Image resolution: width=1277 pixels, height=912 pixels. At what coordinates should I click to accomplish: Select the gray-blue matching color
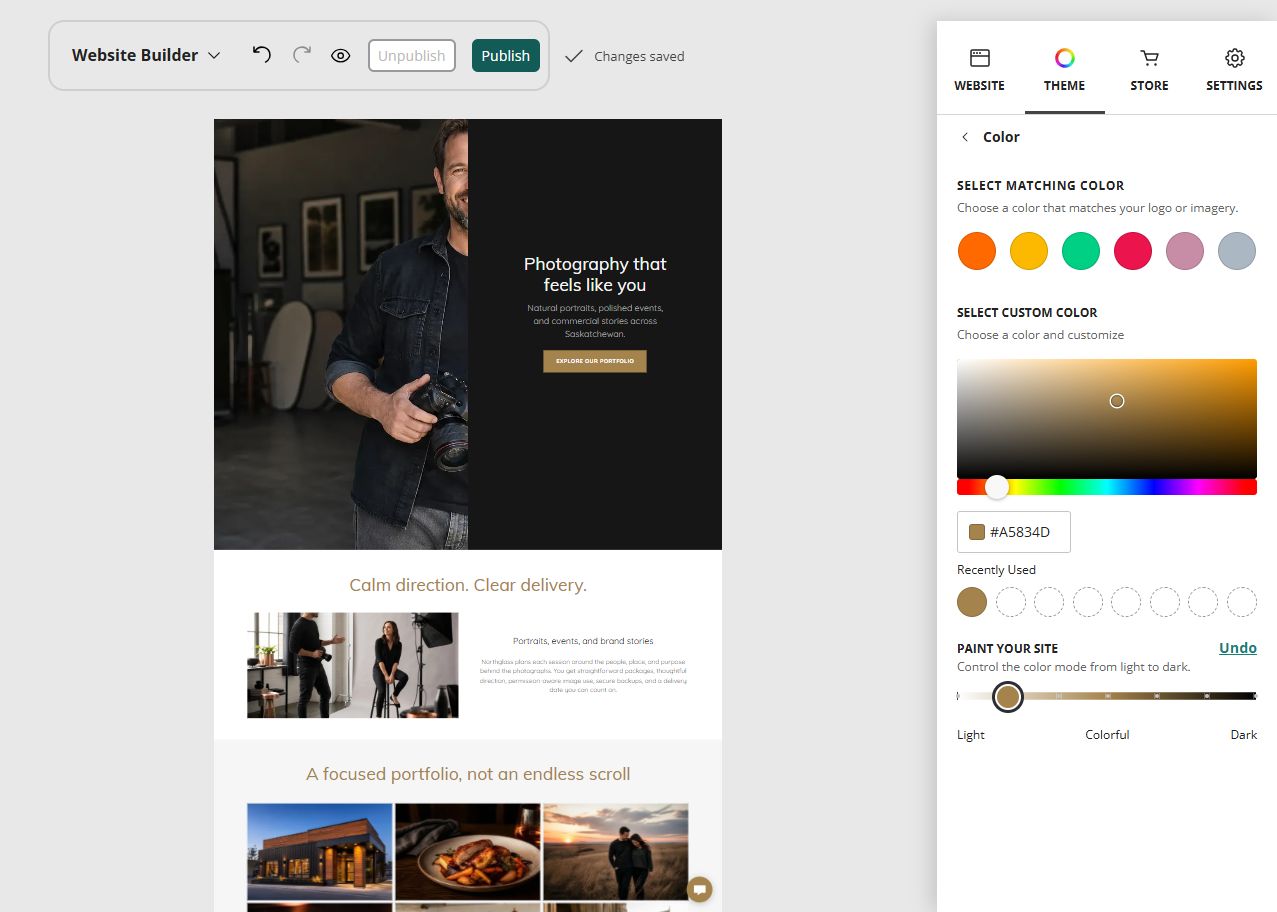[x=1237, y=250]
